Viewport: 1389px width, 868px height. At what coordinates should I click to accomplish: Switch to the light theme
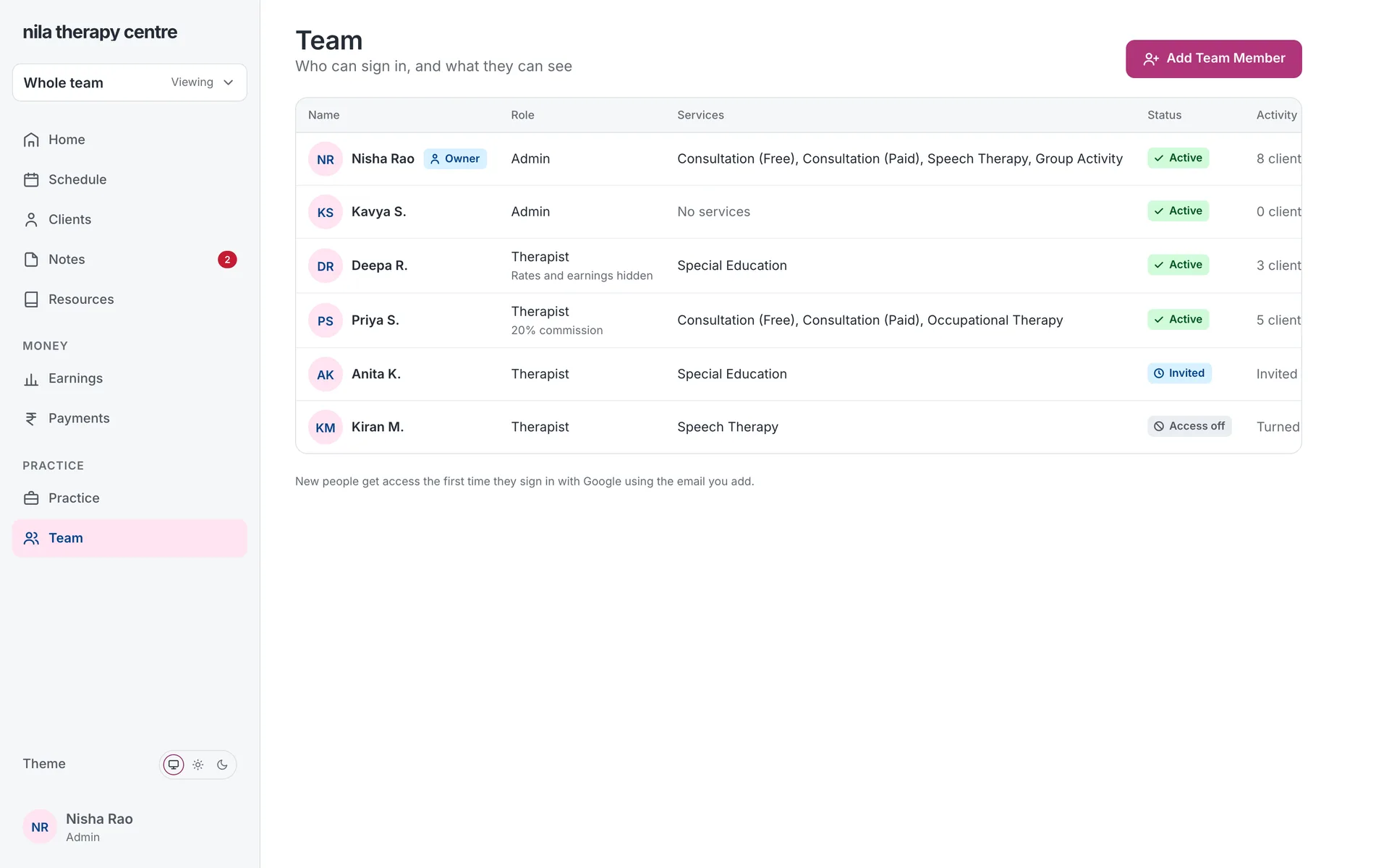click(x=198, y=765)
